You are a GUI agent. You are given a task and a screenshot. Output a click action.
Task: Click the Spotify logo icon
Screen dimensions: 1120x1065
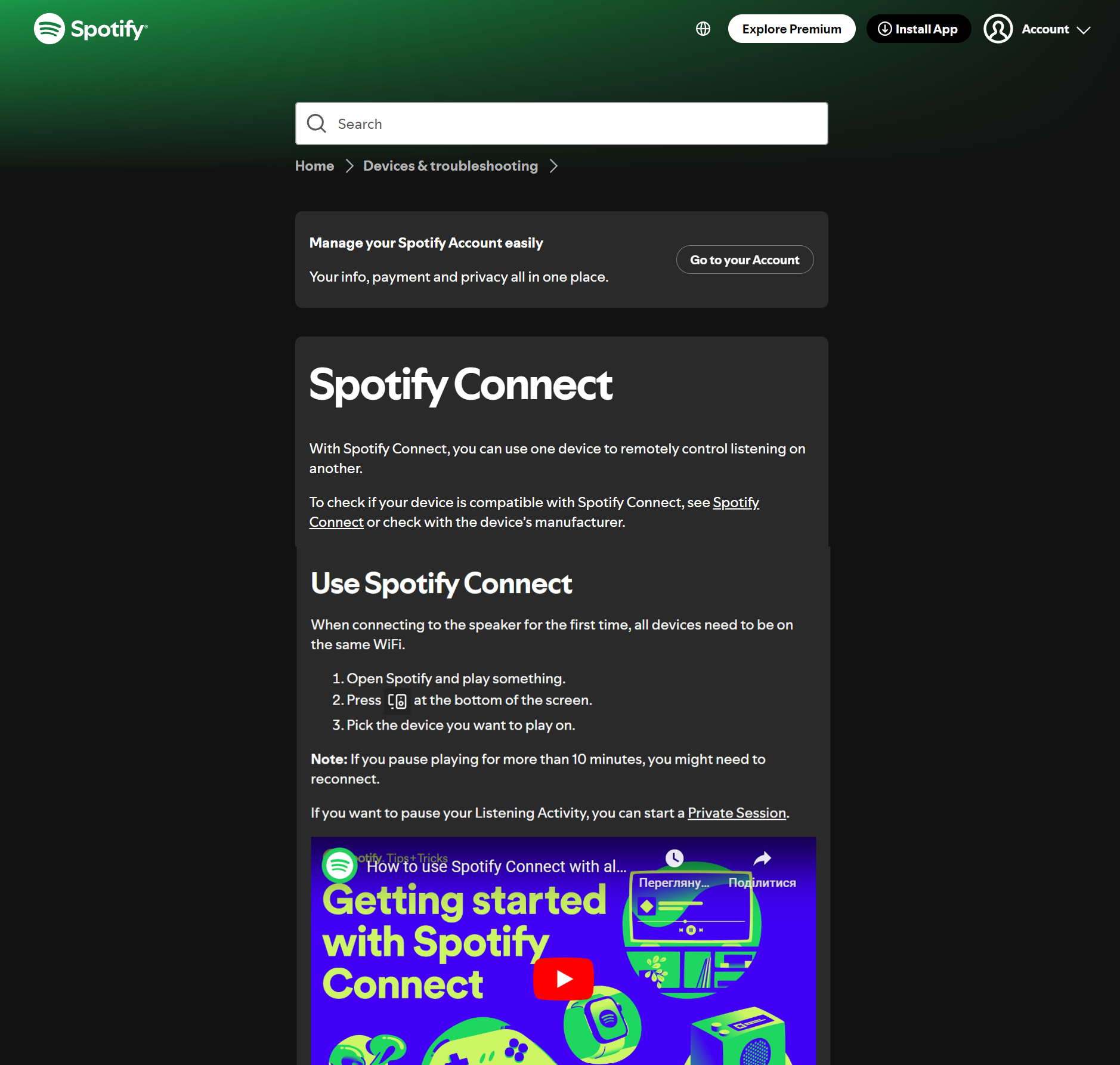49,29
